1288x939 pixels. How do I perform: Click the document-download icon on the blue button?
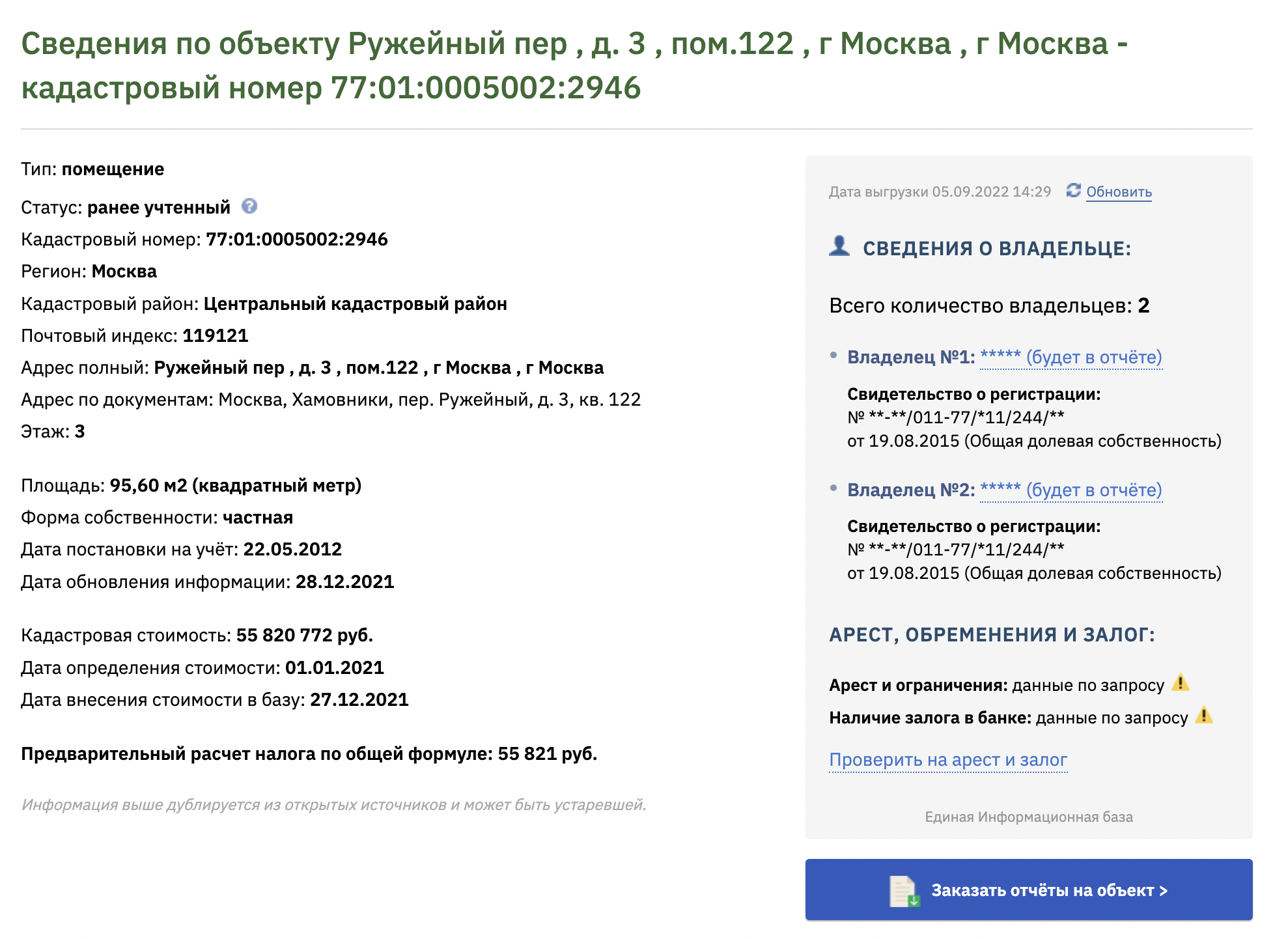(x=902, y=890)
